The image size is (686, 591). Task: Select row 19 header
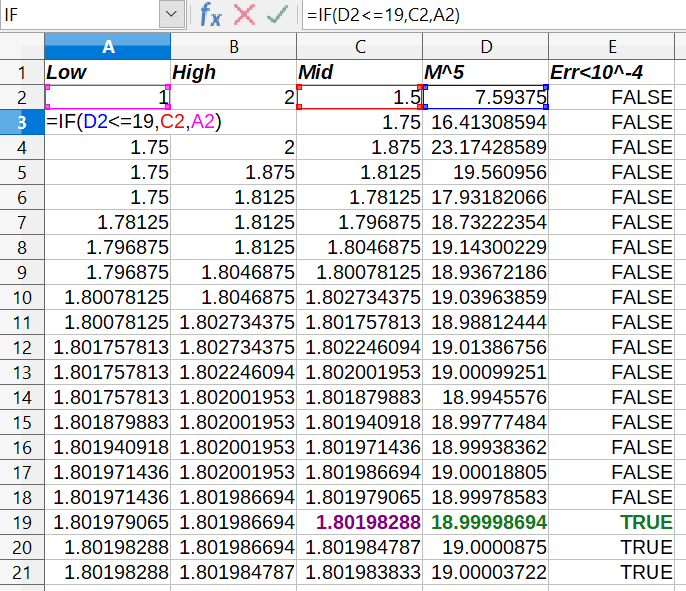coord(22,522)
